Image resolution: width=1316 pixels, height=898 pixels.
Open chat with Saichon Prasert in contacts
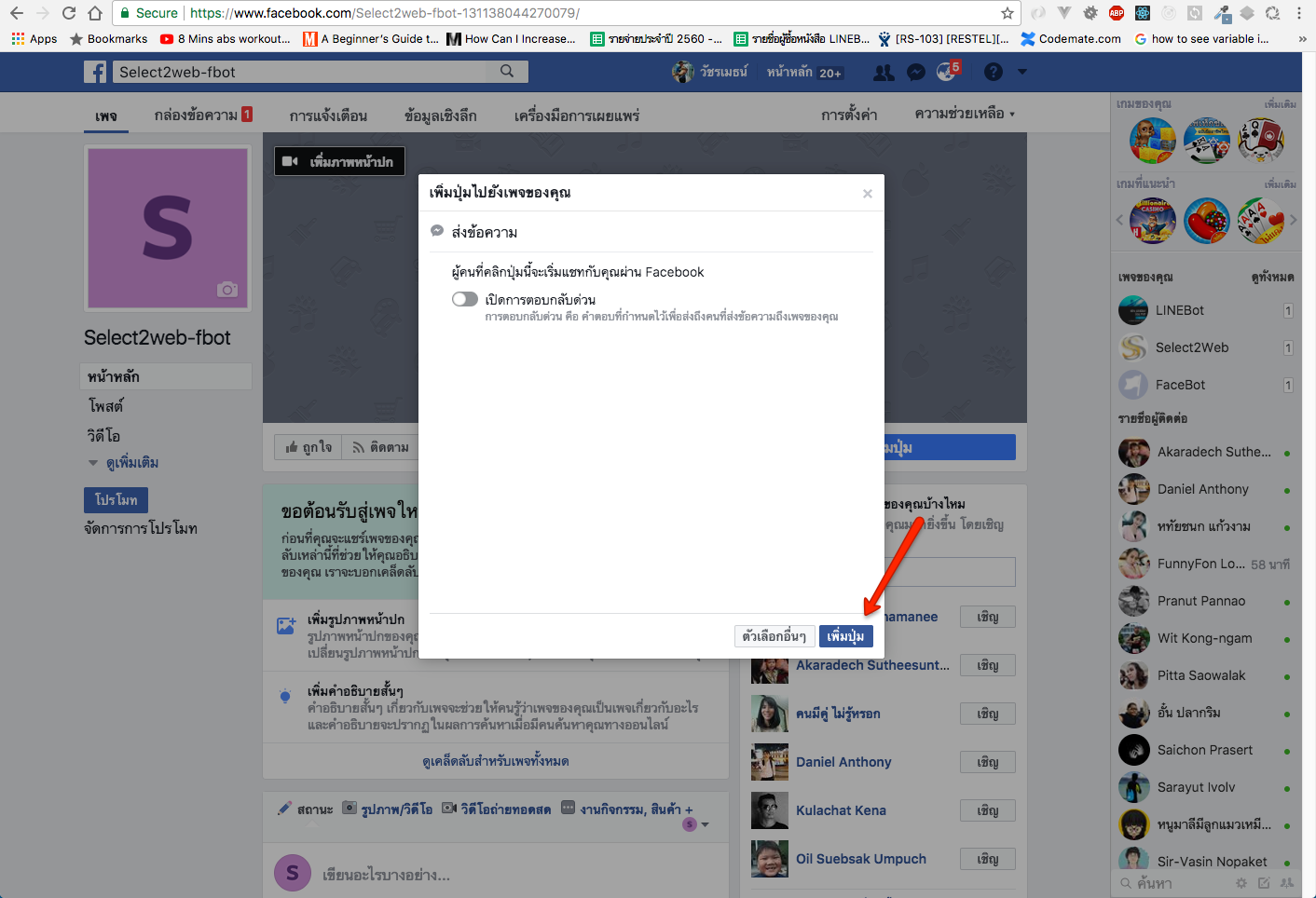point(1205,750)
